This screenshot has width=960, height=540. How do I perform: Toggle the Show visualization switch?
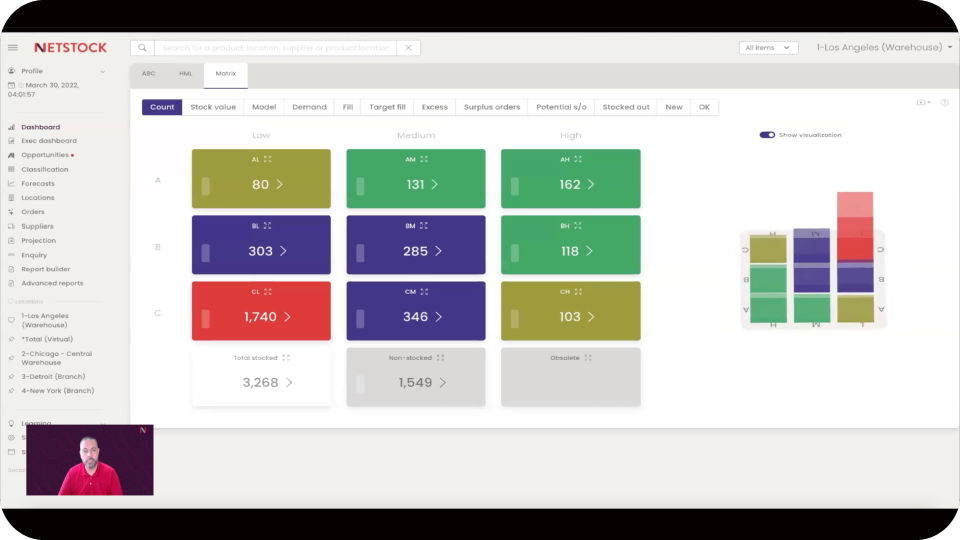[x=767, y=135]
